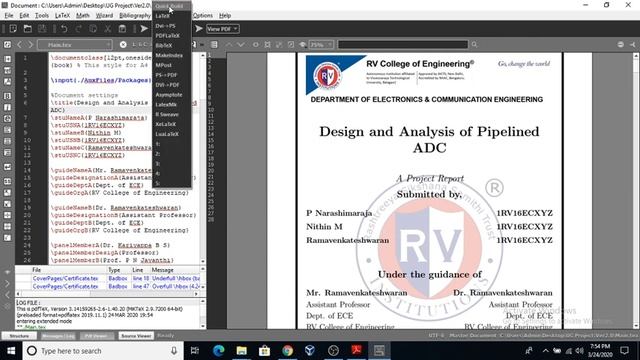Image resolution: width=640 pixels, height=360 pixels.
Task: Toggle the Structure panel button
Action: pyautogui.click(x=19, y=336)
